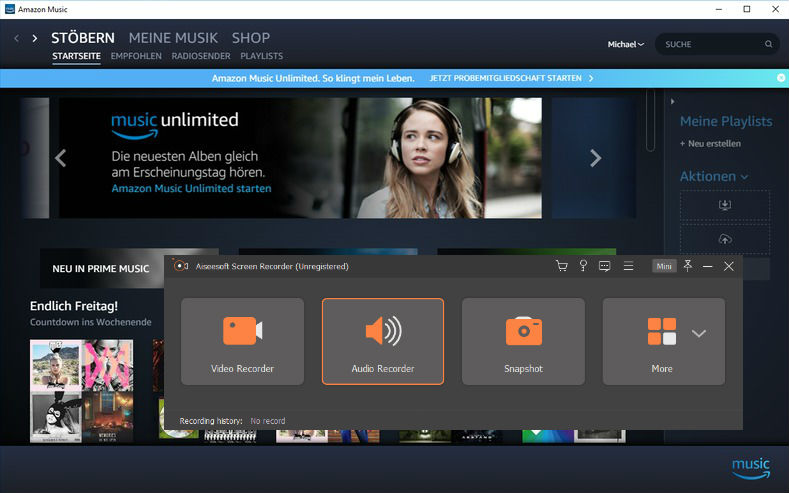Click the search magnifier icon
Viewport: 789px width, 493px height.
(768, 44)
